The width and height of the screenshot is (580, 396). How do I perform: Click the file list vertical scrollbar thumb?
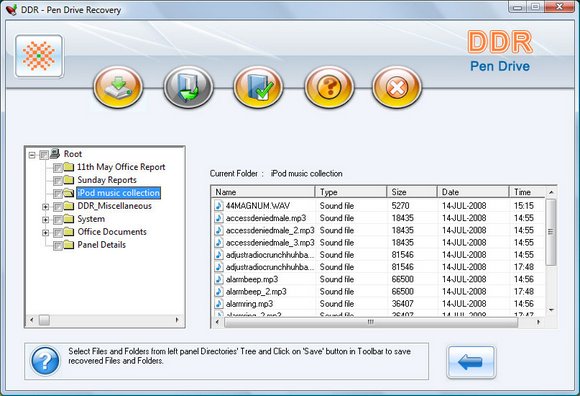(551, 232)
